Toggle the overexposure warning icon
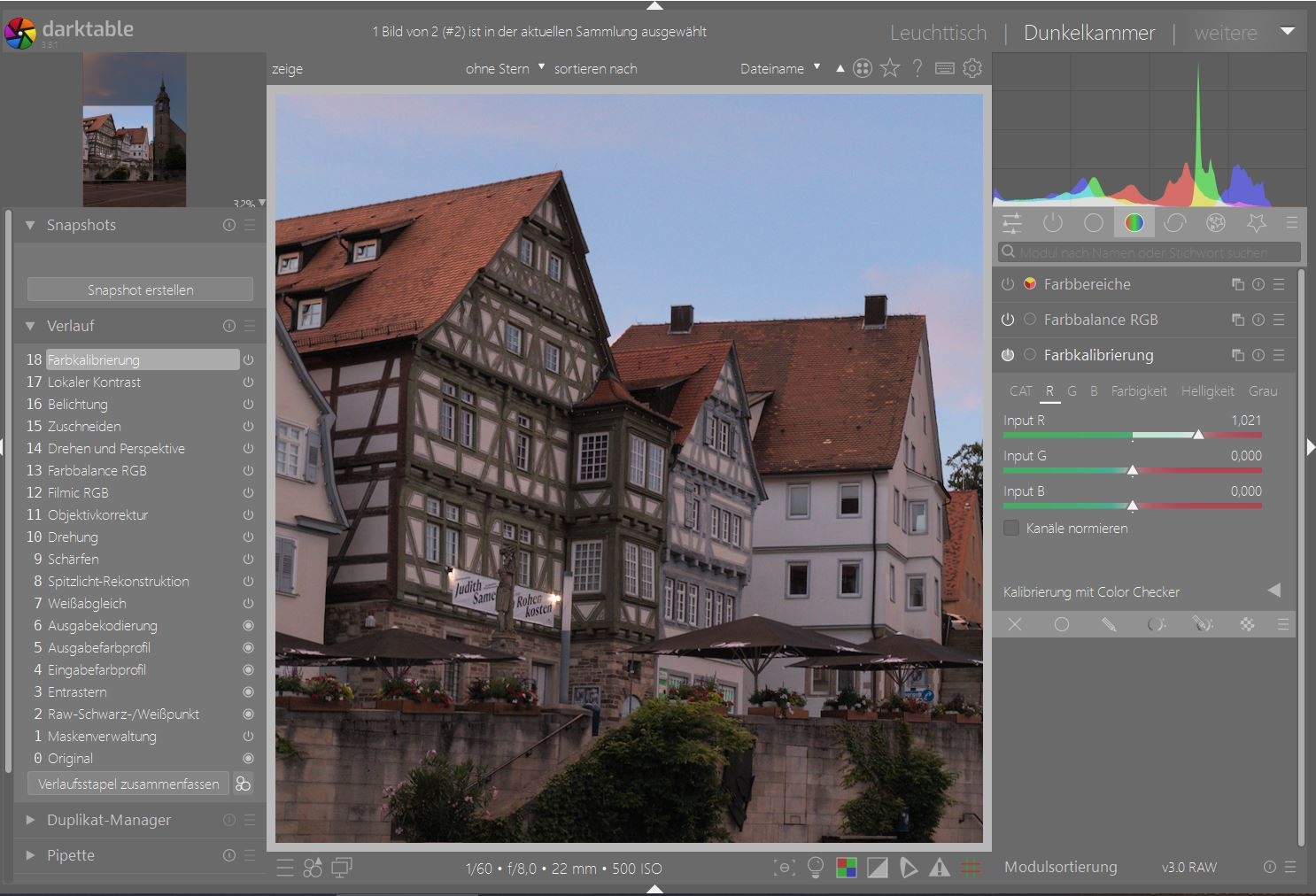 coord(878,868)
